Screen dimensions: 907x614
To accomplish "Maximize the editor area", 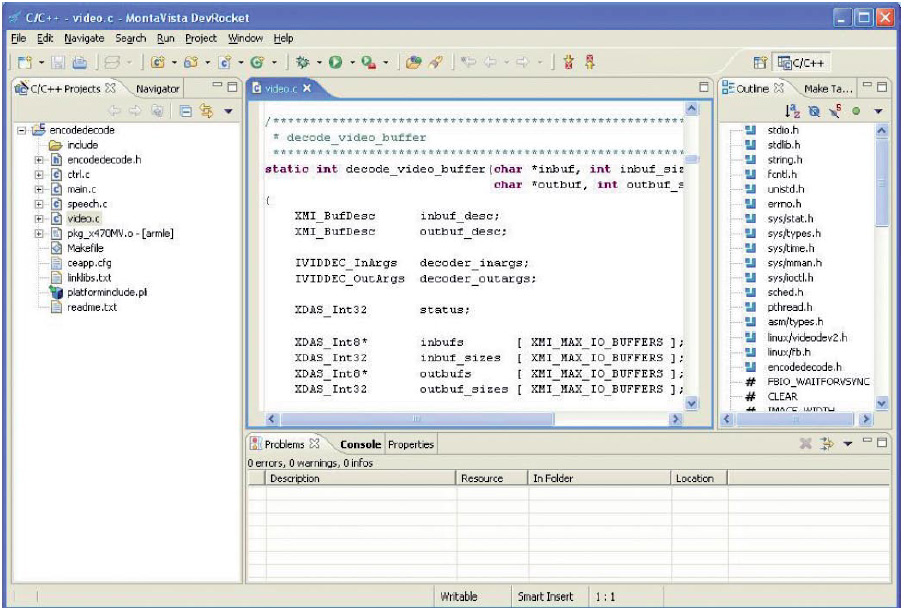I will tap(704, 87).
